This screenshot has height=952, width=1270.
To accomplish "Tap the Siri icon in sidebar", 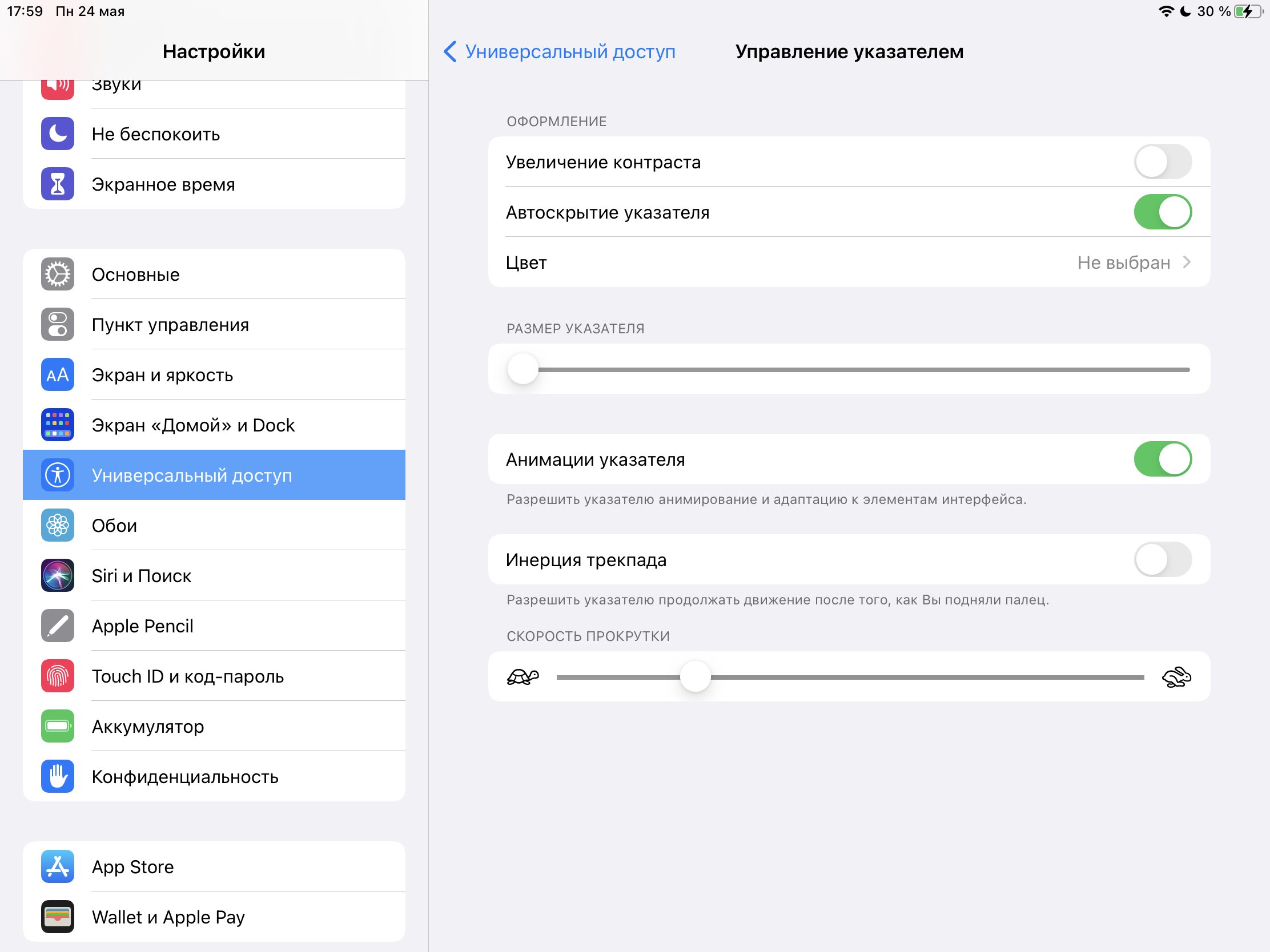I will [58, 575].
